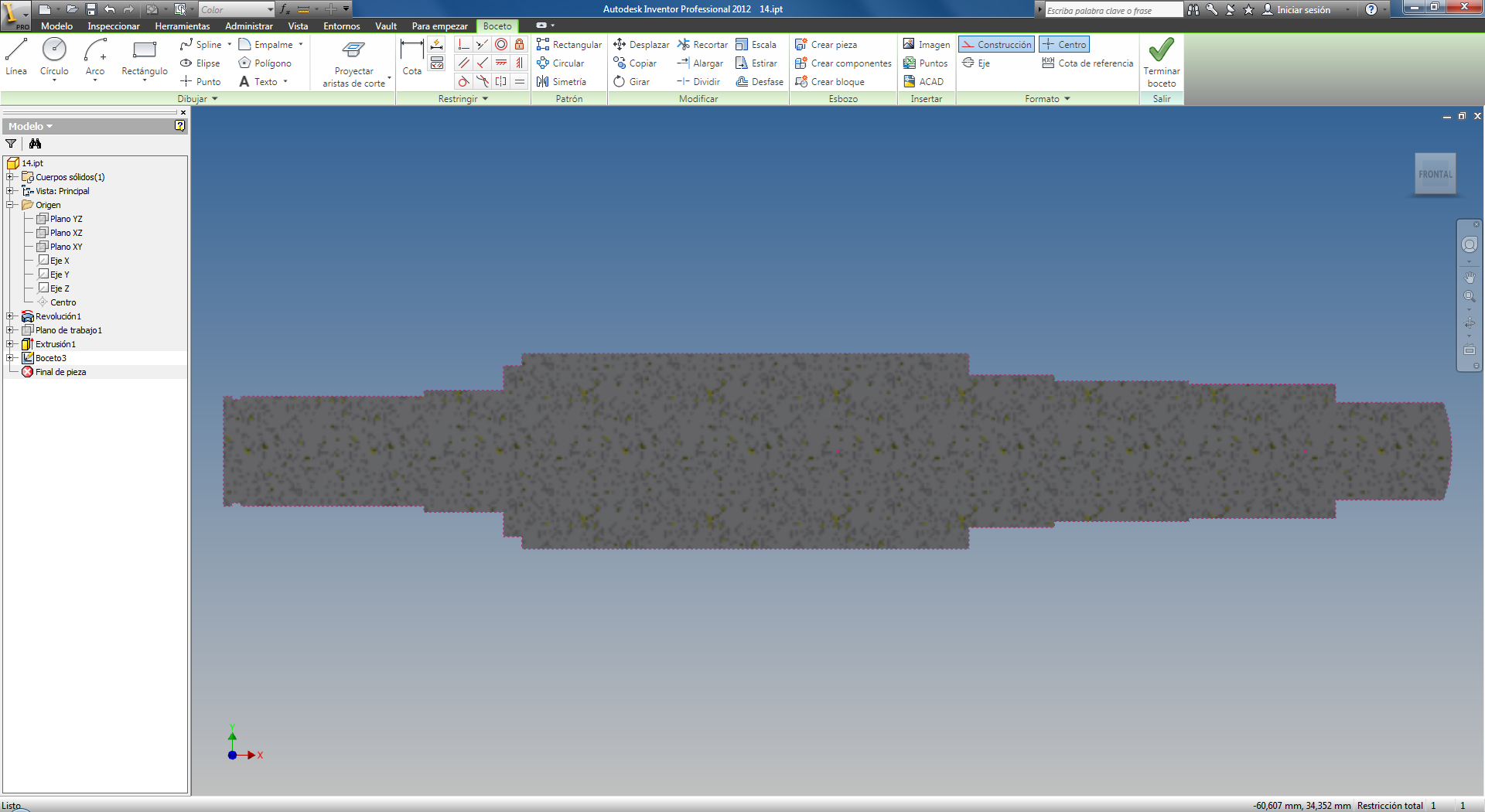Click the FRONTAL view cube face
This screenshot has height=812, width=1485.
(1435, 175)
